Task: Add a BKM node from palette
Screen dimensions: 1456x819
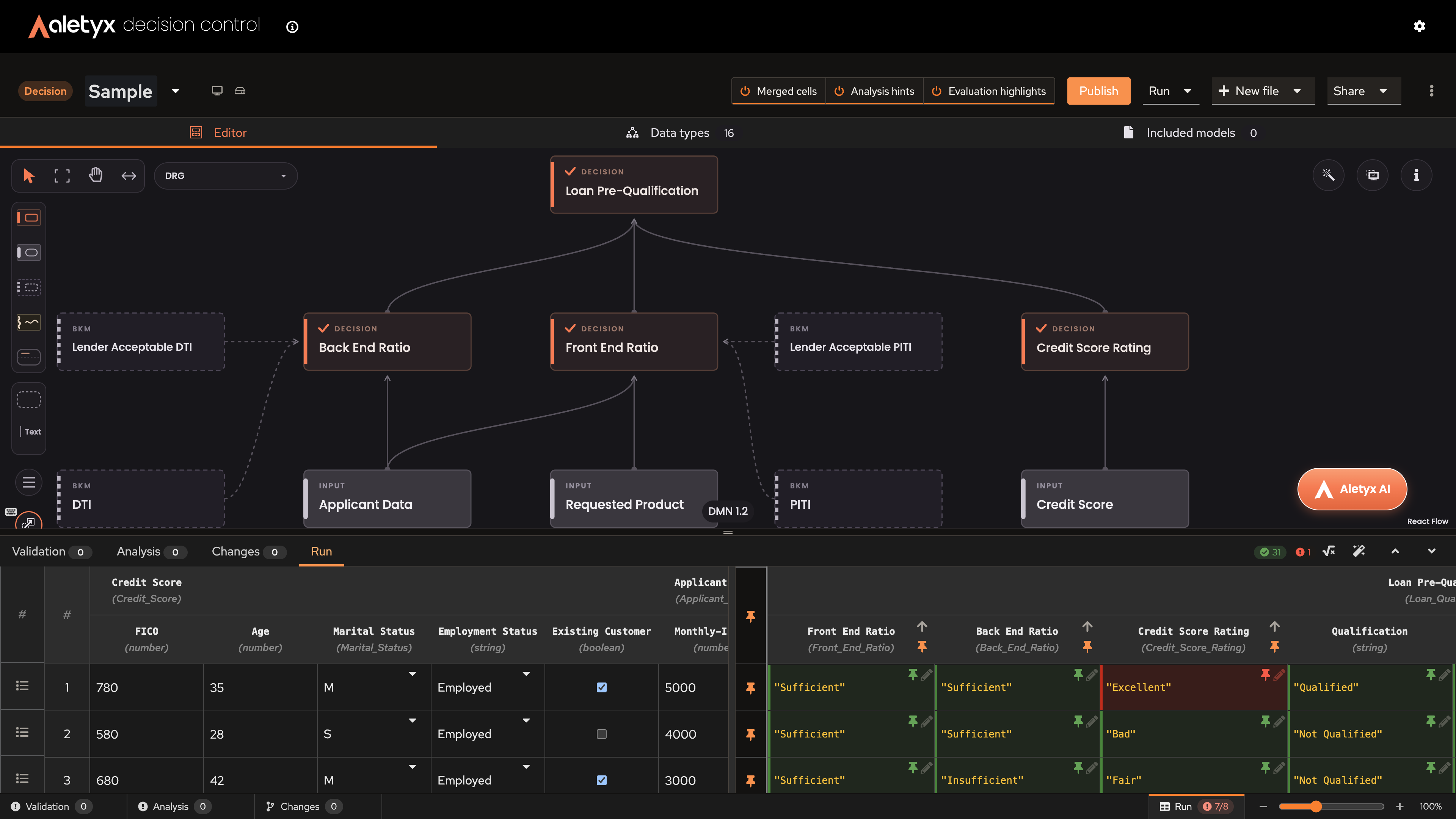Action: coord(28,287)
